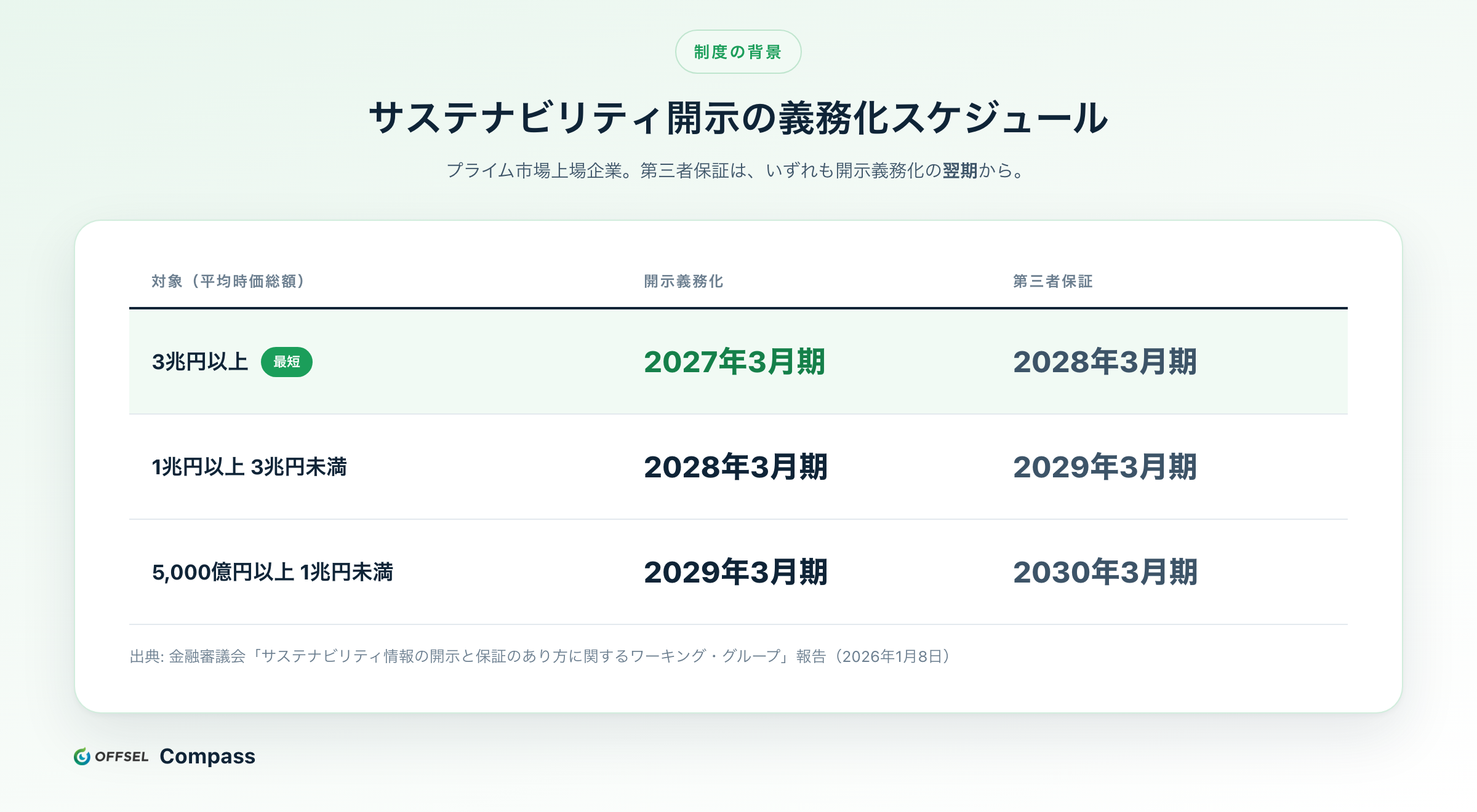Click 2028年3月期 in the 開示義務化 column
This screenshot has height=812, width=1477.
735,467
